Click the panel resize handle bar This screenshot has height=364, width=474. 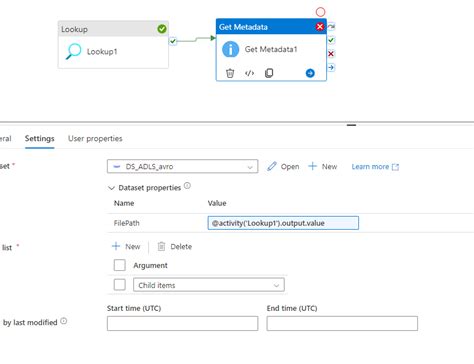[x=351, y=125]
